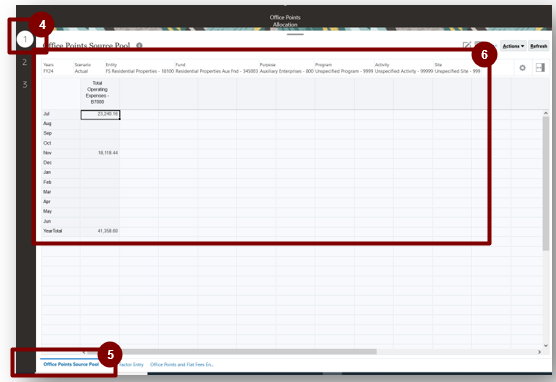Change the Program Unspecified Program member
556x382 pixels.
pyautogui.click(x=344, y=68)
